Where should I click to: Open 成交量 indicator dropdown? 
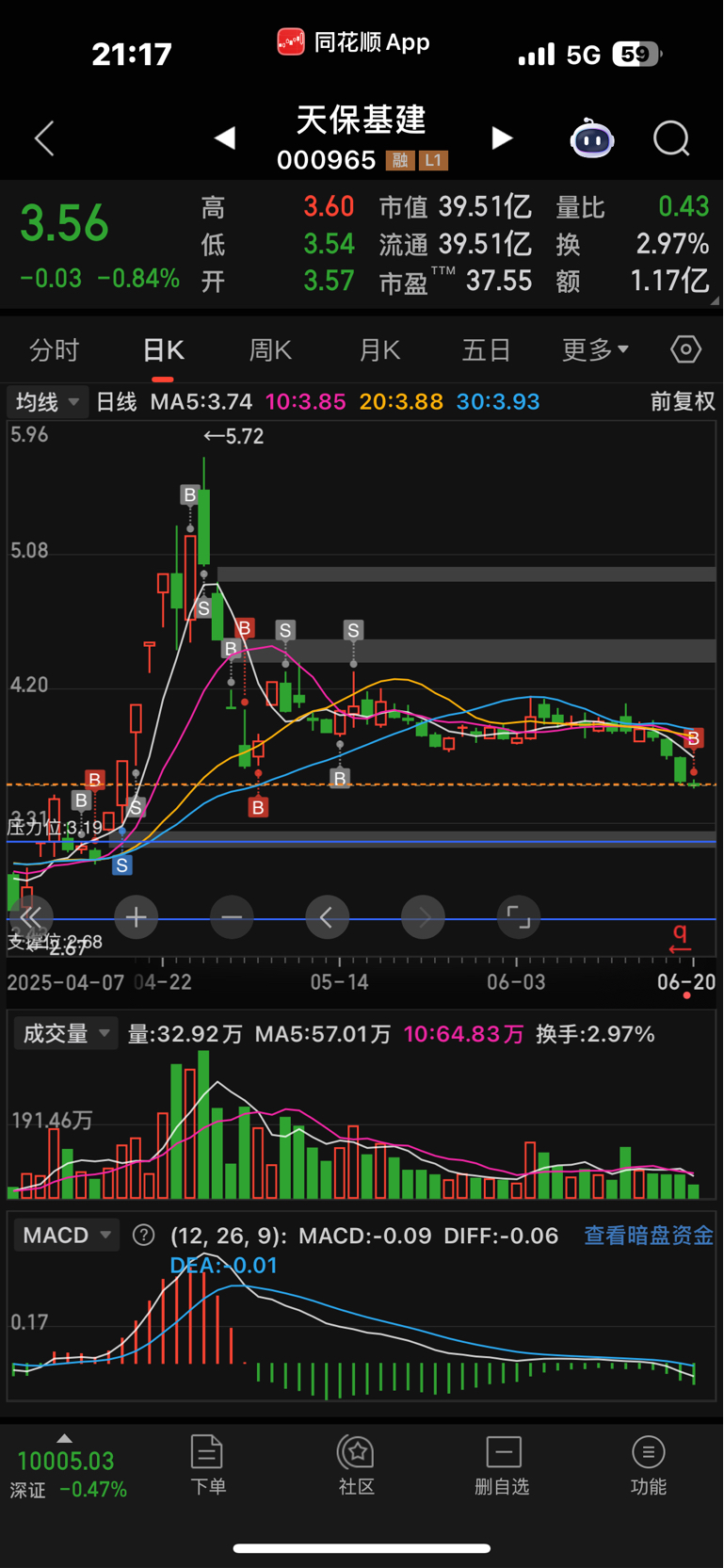65,1033
